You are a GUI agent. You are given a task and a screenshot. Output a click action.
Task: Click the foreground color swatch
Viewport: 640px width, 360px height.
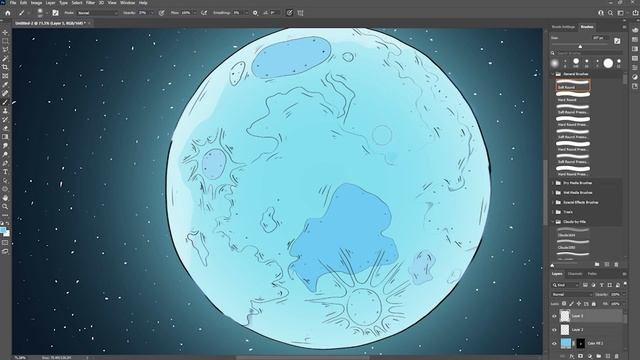pyautogui.click(x=3, y=231)
